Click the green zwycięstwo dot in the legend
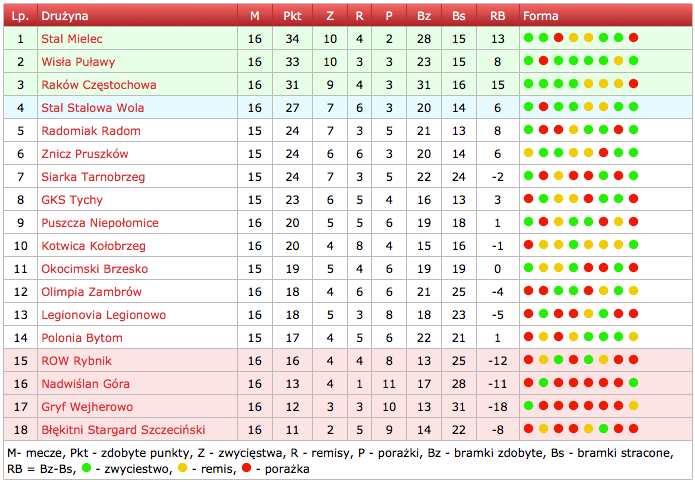 tap(88, 469)
